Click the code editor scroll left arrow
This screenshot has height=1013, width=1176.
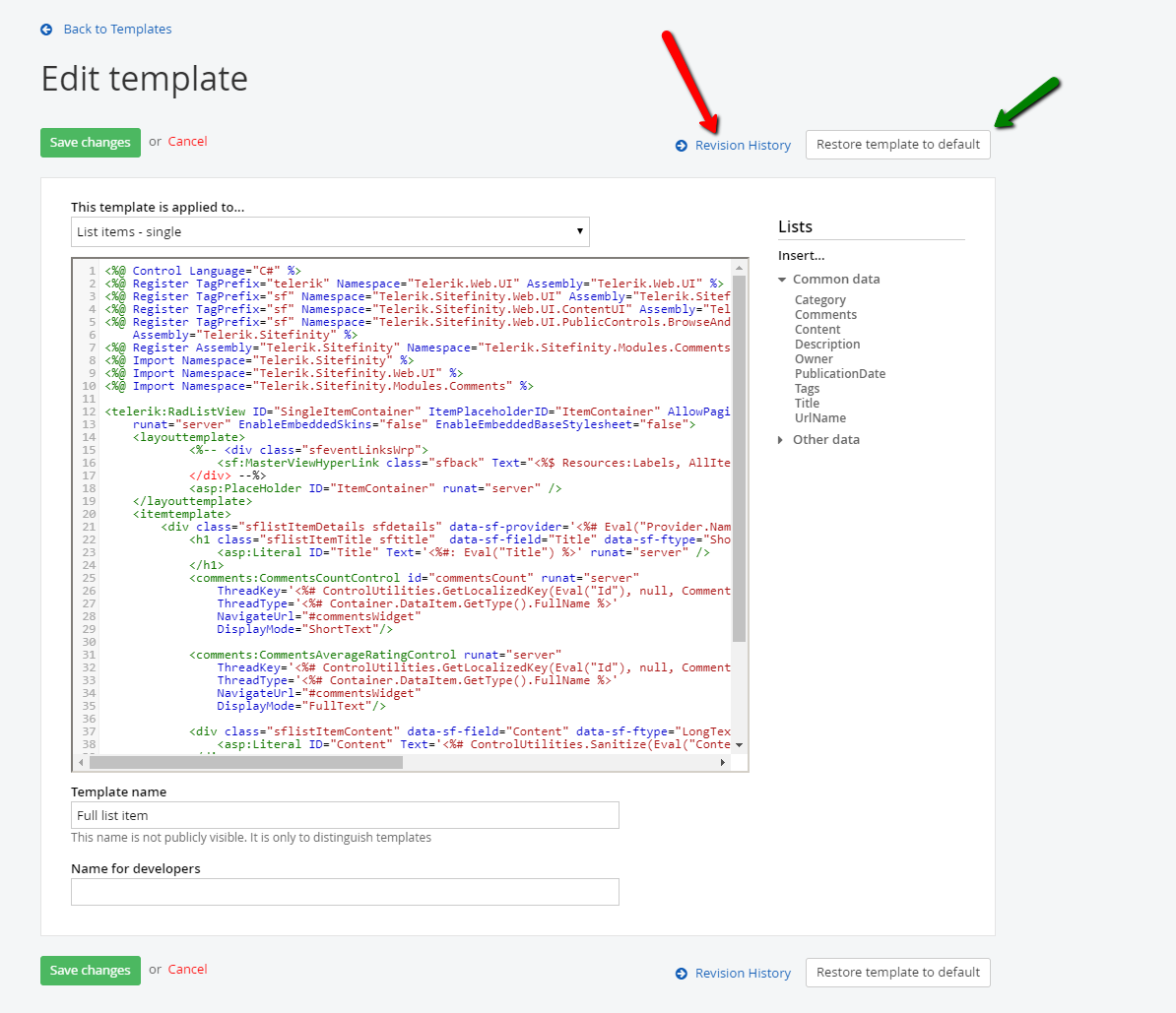pyautogui.click(x=81, y=763)
